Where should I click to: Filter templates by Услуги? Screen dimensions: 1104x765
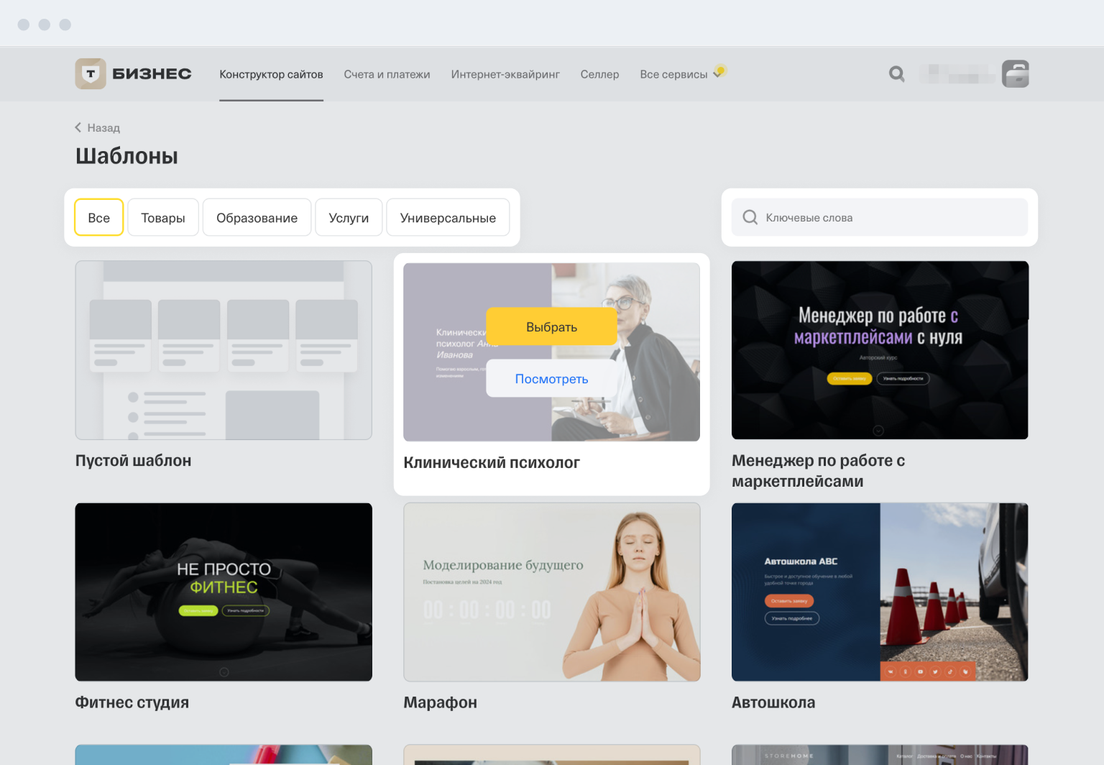click(x=349, y=217)
